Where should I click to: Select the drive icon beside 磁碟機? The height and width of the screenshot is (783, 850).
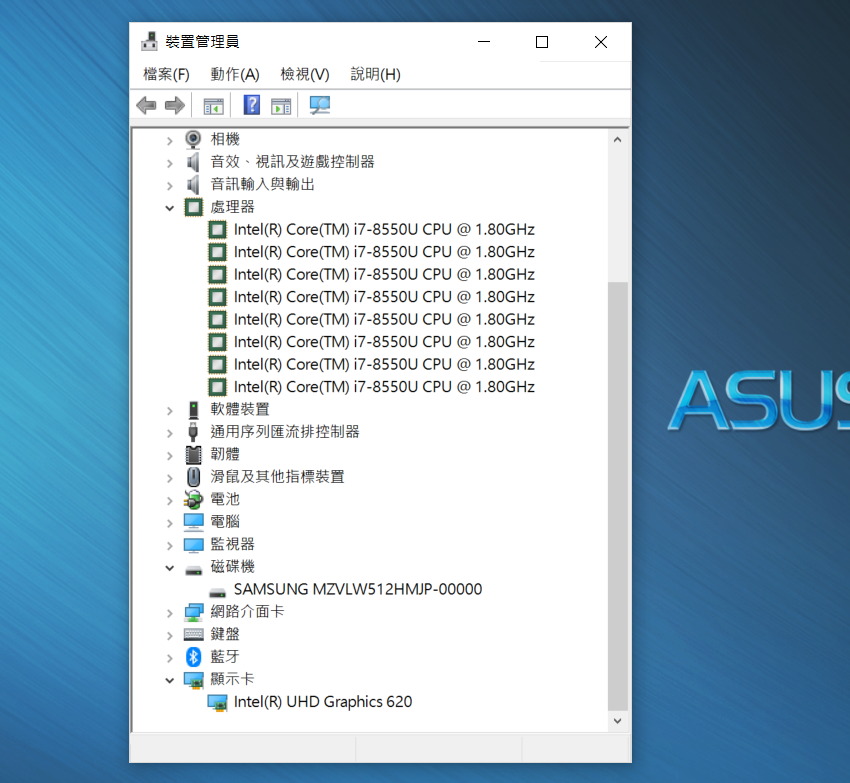194,570
